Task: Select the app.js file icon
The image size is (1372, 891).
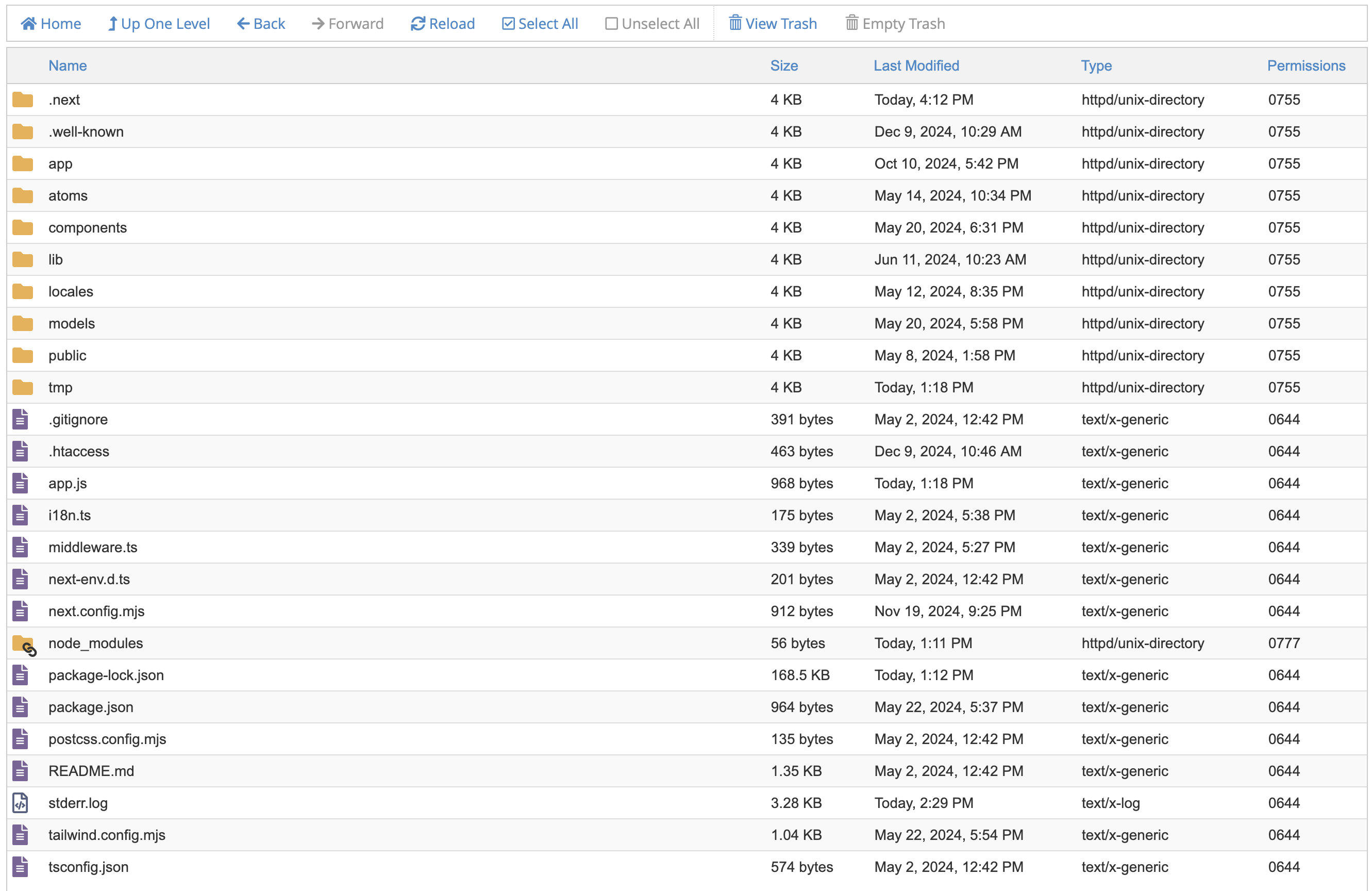Action: [20, 483]
